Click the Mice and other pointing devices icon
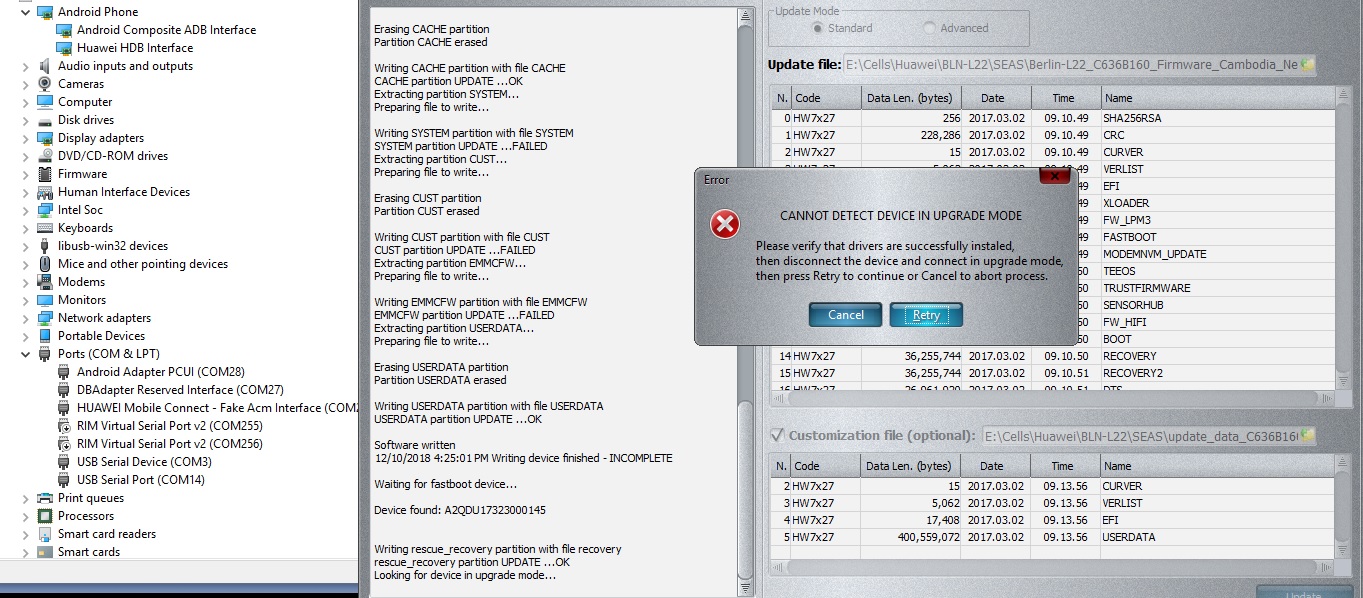 45,264
